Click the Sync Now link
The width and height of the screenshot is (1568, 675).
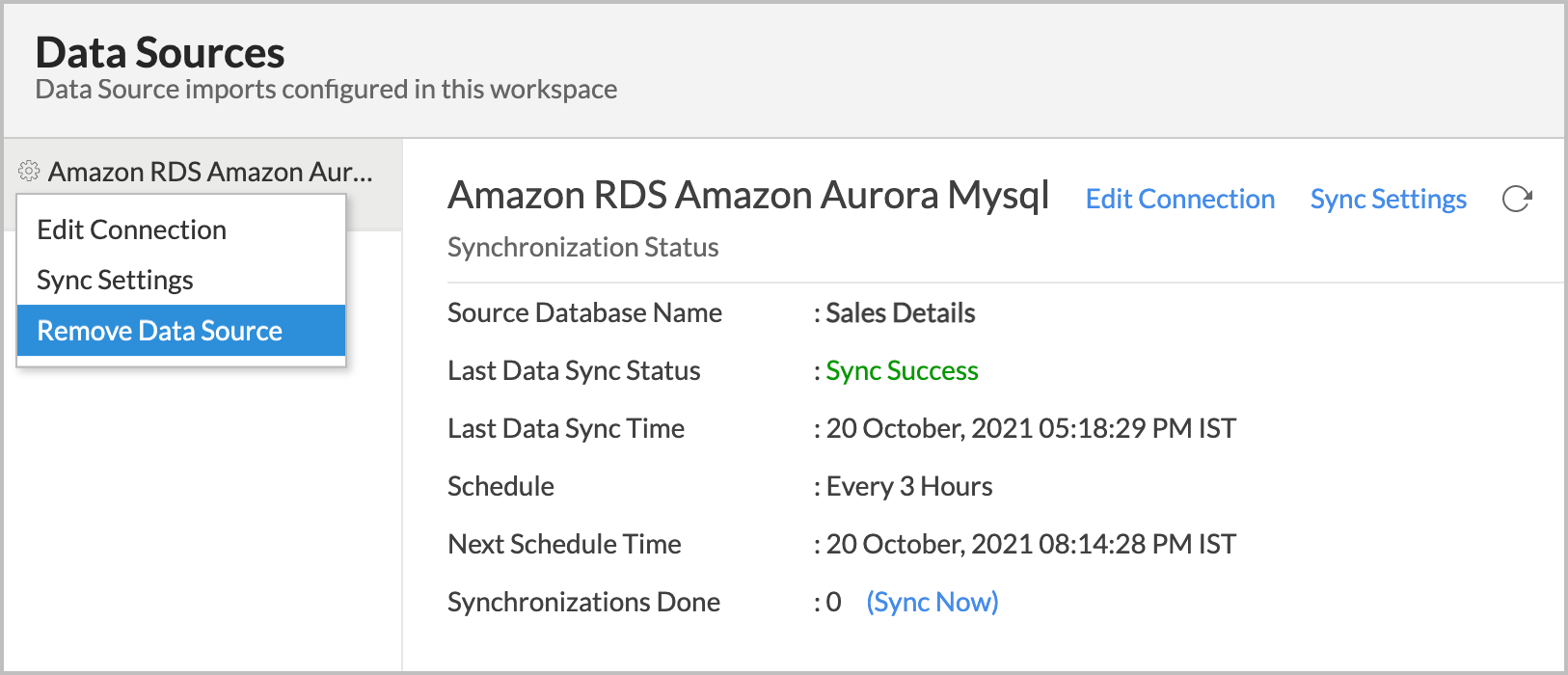[x=933, y=602]
